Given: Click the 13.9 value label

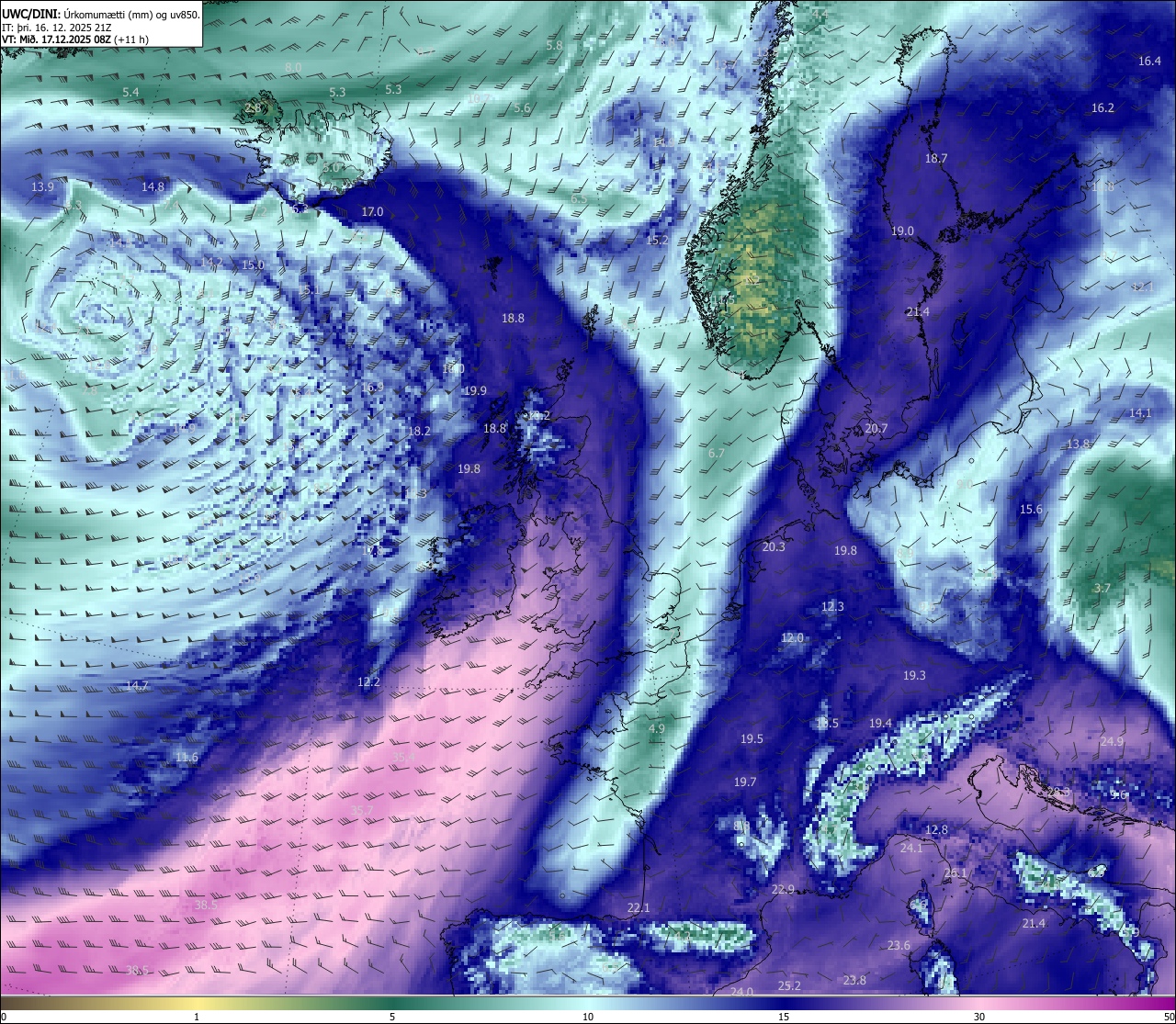Looking at the screenshot, I should (x=42, y=186).
